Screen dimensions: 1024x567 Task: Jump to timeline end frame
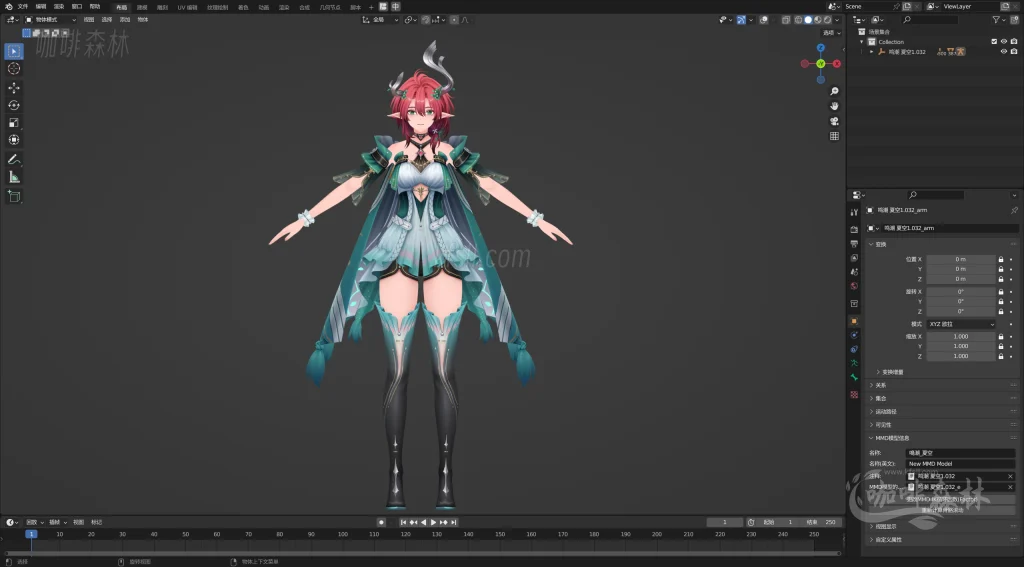[454, 522]
